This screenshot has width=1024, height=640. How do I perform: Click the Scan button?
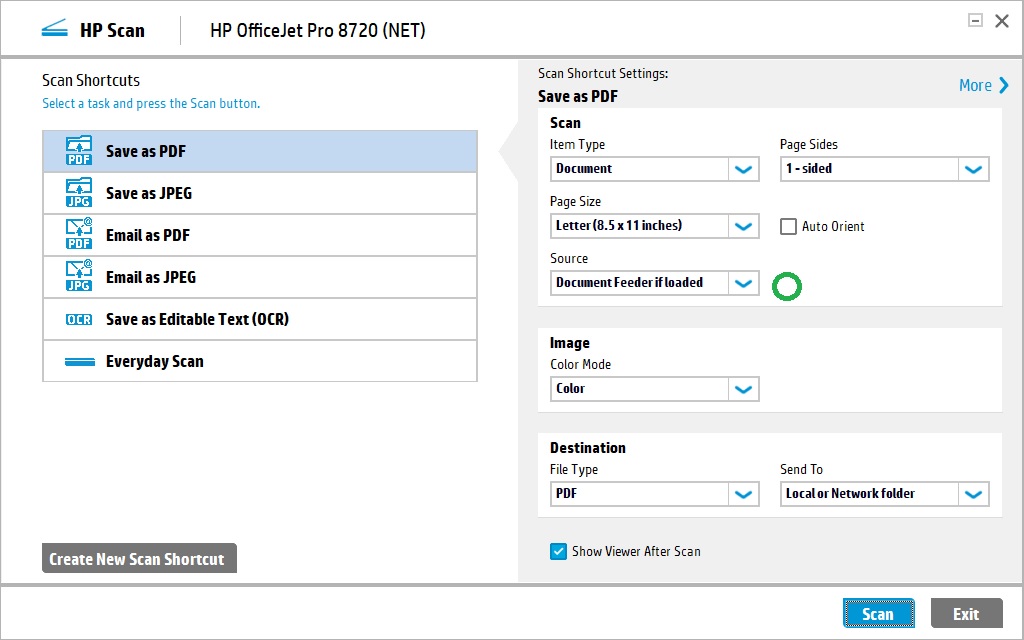878,614
